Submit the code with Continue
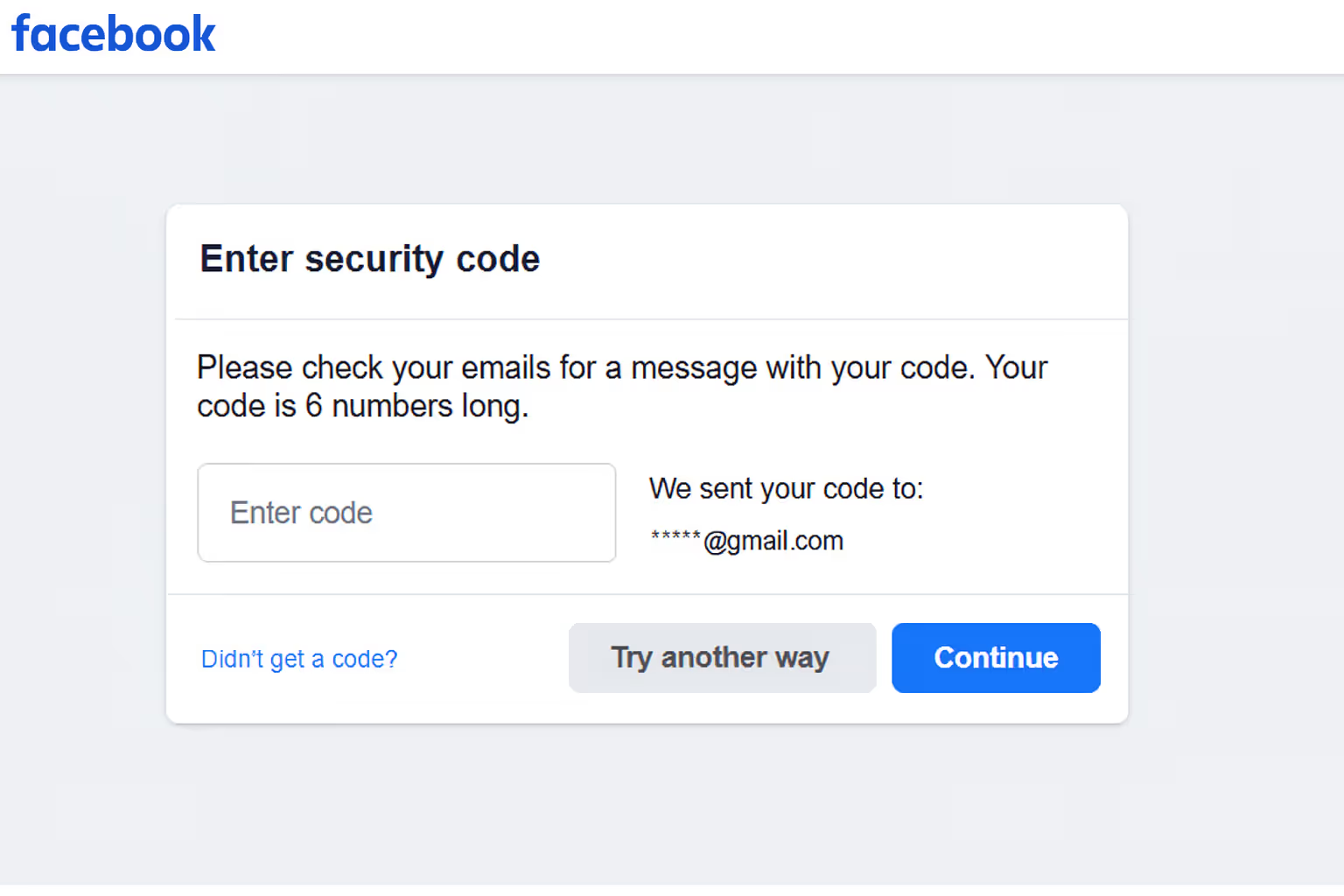Screen dimensions: 1344x896 (x=996, y=657)
